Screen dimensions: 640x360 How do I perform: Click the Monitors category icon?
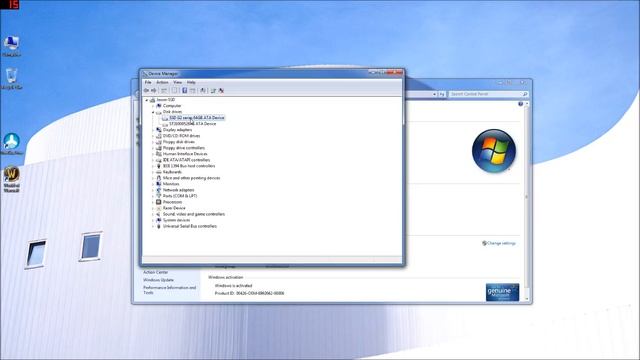click(x=159, y=184)
